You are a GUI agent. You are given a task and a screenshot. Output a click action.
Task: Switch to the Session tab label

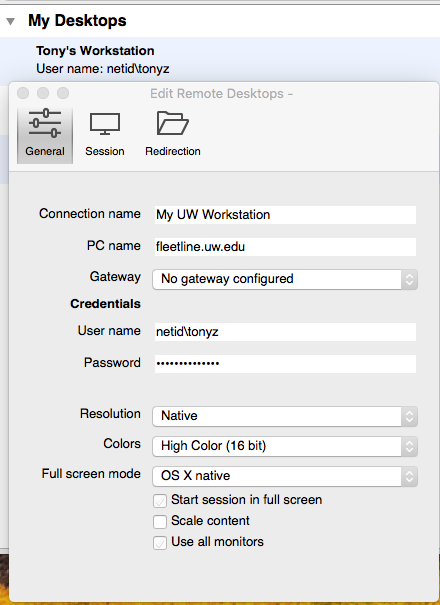pyautogui.click(x=105, y=151)
